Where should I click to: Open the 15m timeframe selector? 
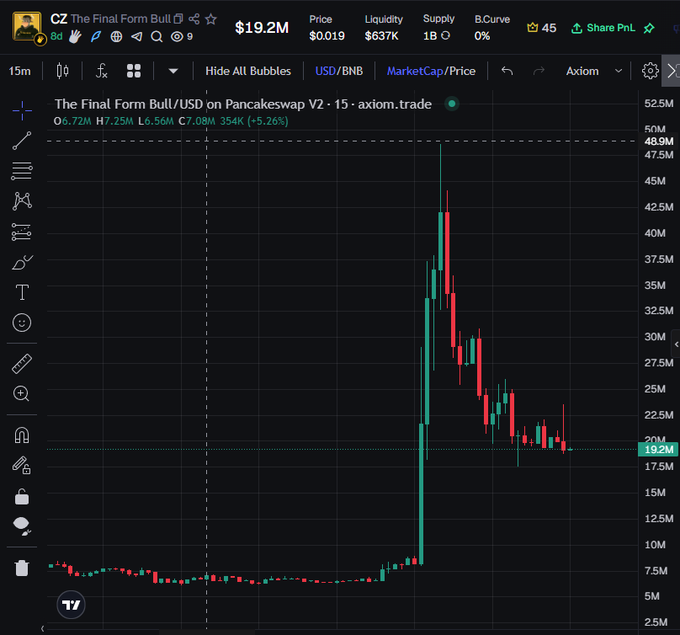(20, 71)
